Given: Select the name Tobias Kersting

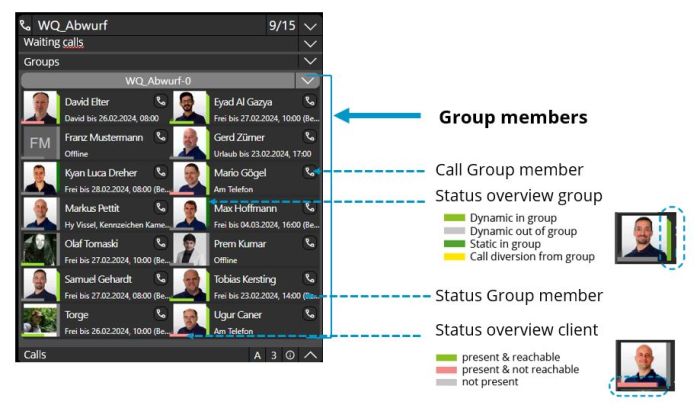Looking at the screenshot, I should coord(245,279).
